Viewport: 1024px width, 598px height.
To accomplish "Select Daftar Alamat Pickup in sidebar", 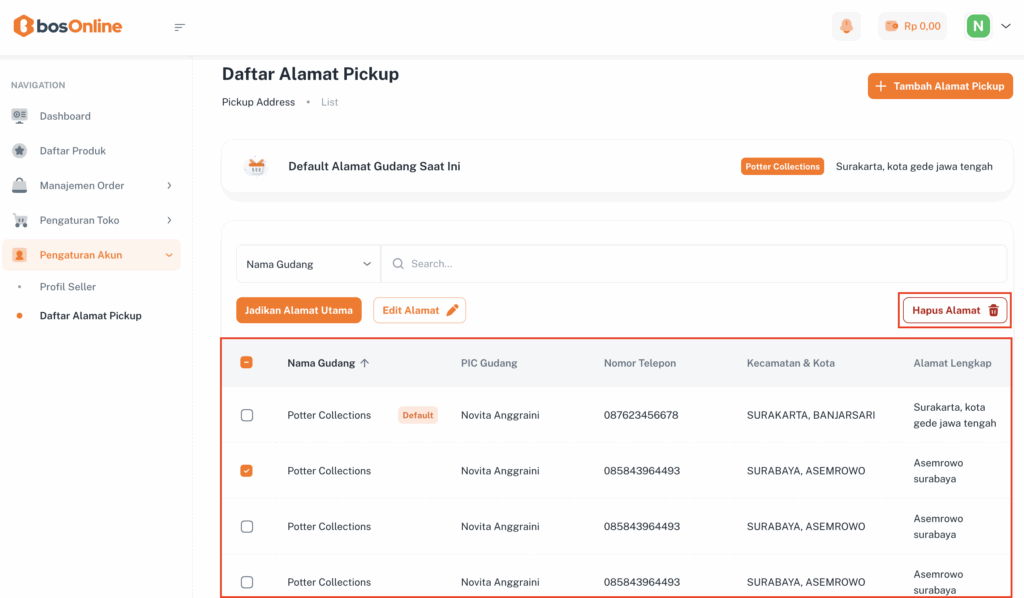I will point(90,316).
